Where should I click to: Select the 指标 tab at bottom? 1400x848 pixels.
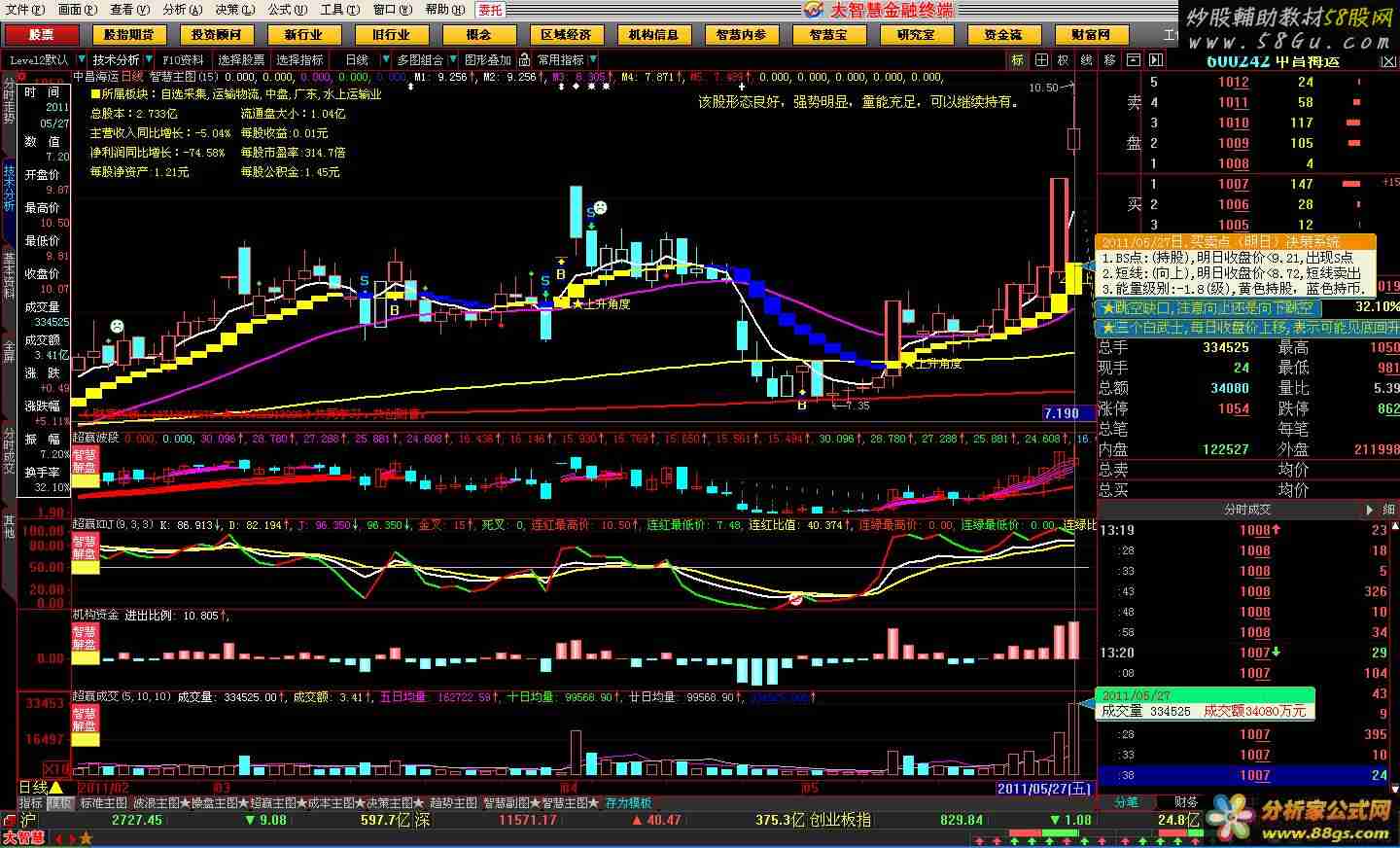tap(30, 803)
